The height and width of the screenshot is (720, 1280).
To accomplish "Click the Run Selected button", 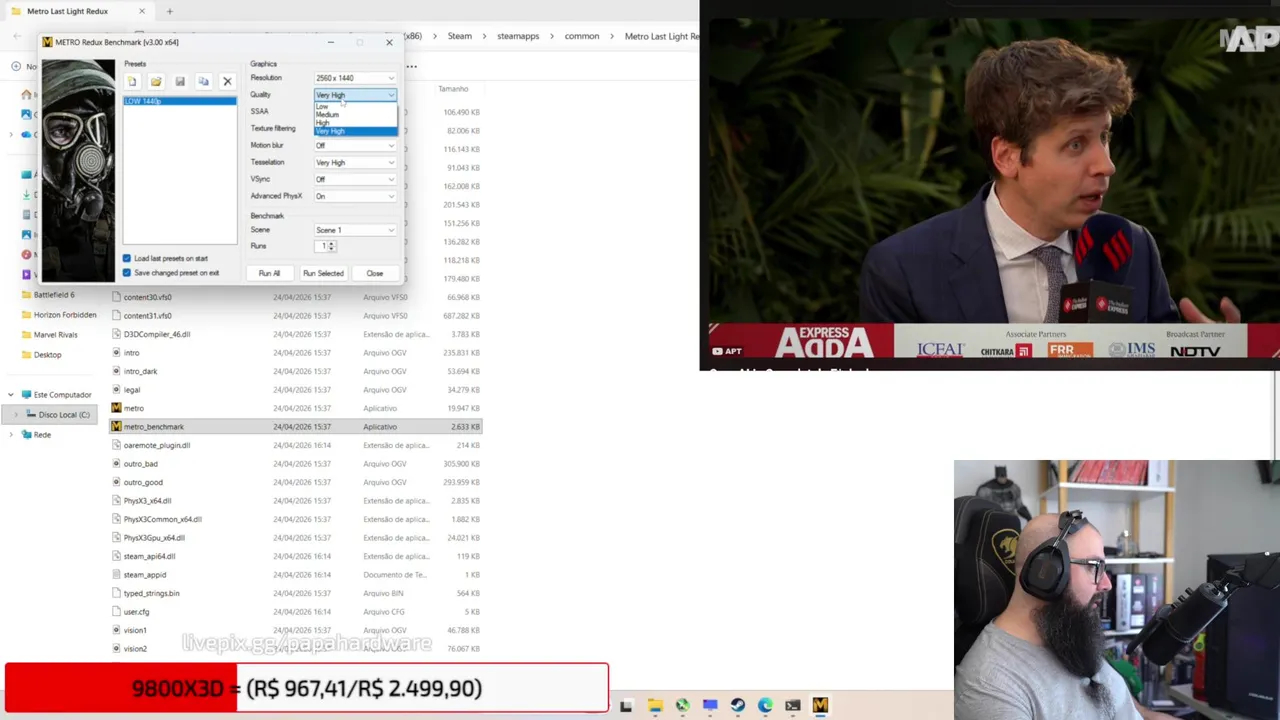I will (323, 273).
